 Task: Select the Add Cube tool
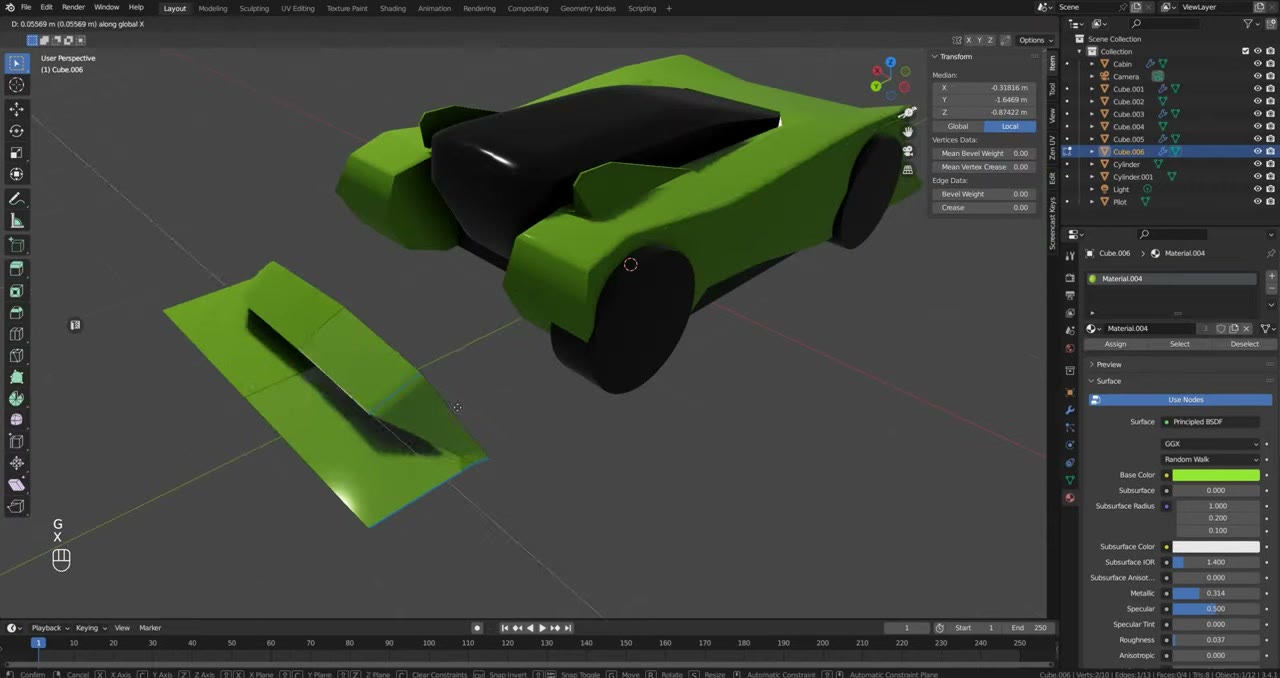coord(16,245)
